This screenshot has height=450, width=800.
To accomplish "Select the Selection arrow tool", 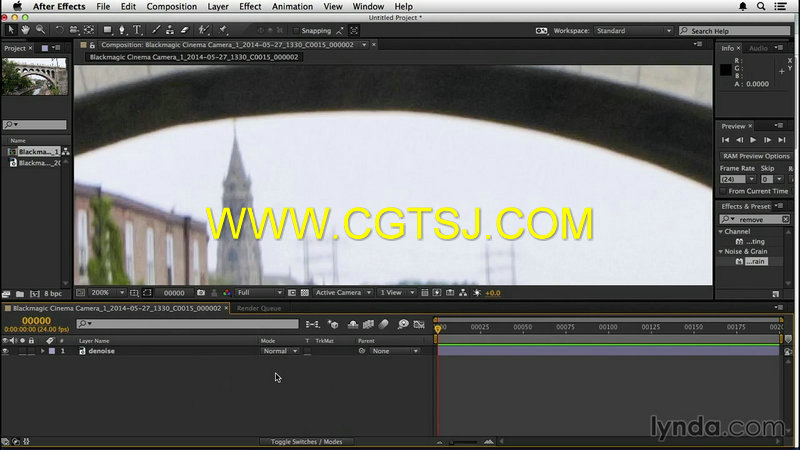I will pos(10,30).
